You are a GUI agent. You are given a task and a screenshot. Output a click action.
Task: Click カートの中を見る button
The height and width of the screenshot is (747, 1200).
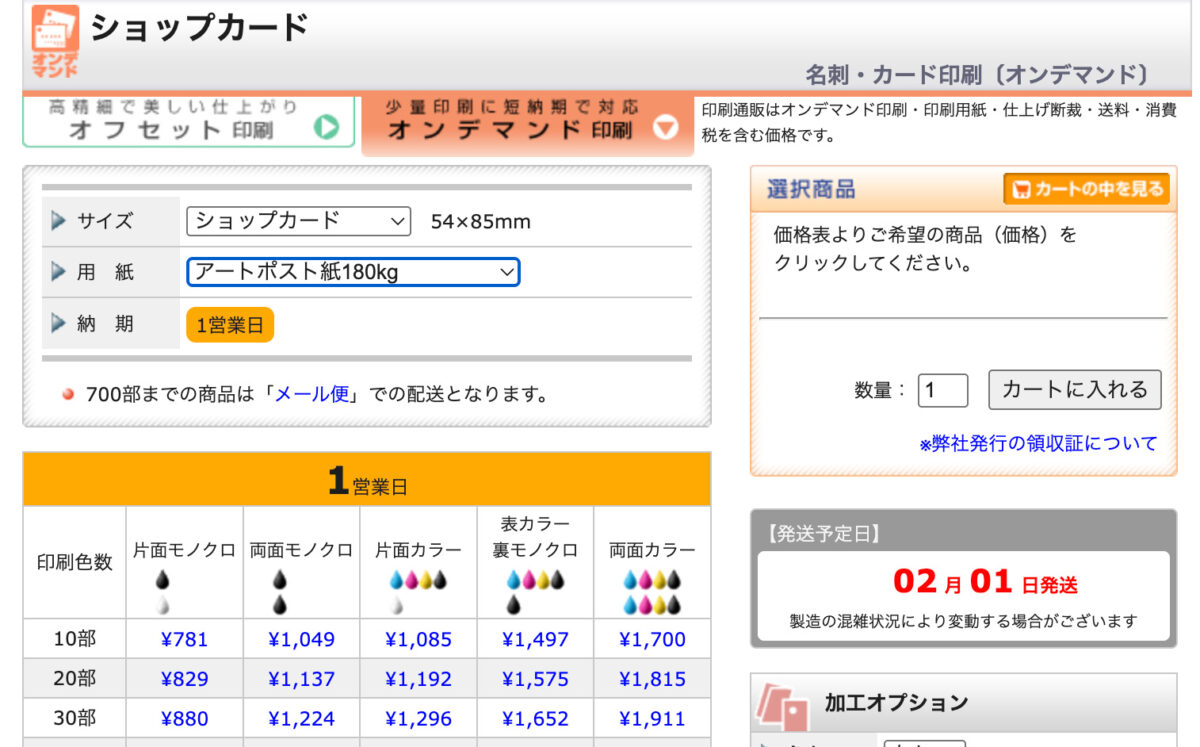[x=1086, y=189]
